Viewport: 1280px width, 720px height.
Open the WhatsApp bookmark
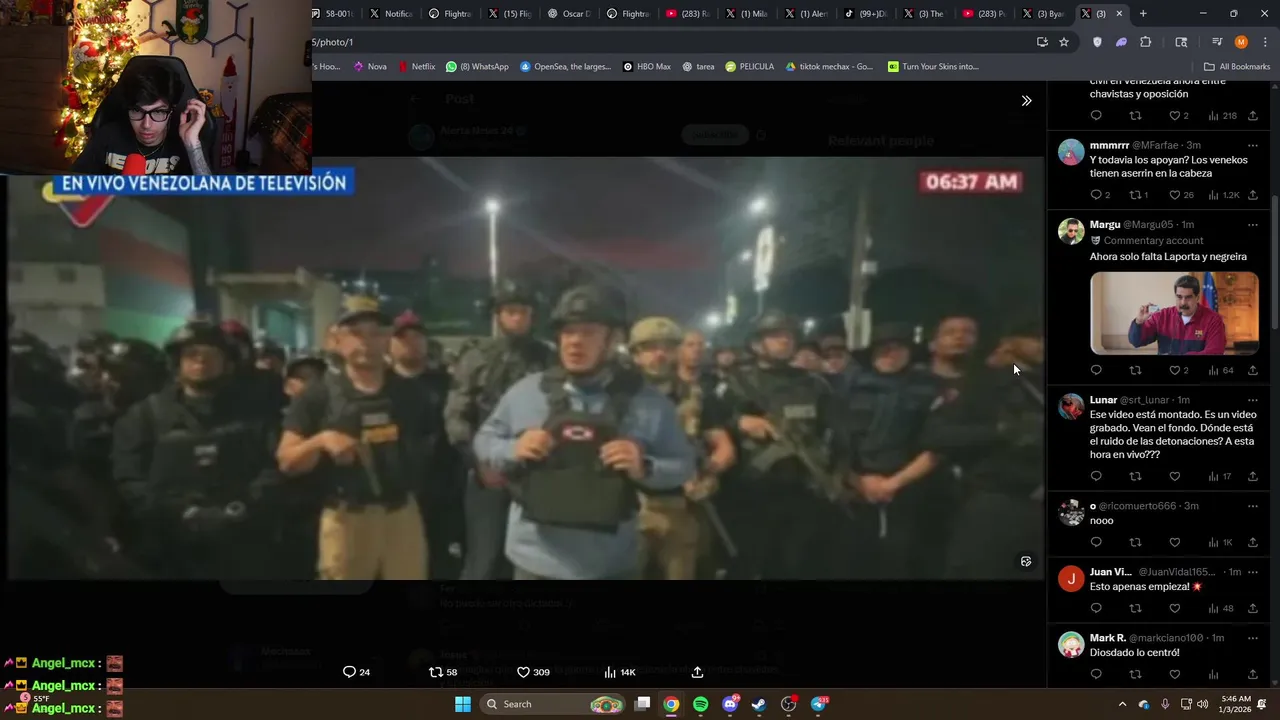[x=477, y=67]
